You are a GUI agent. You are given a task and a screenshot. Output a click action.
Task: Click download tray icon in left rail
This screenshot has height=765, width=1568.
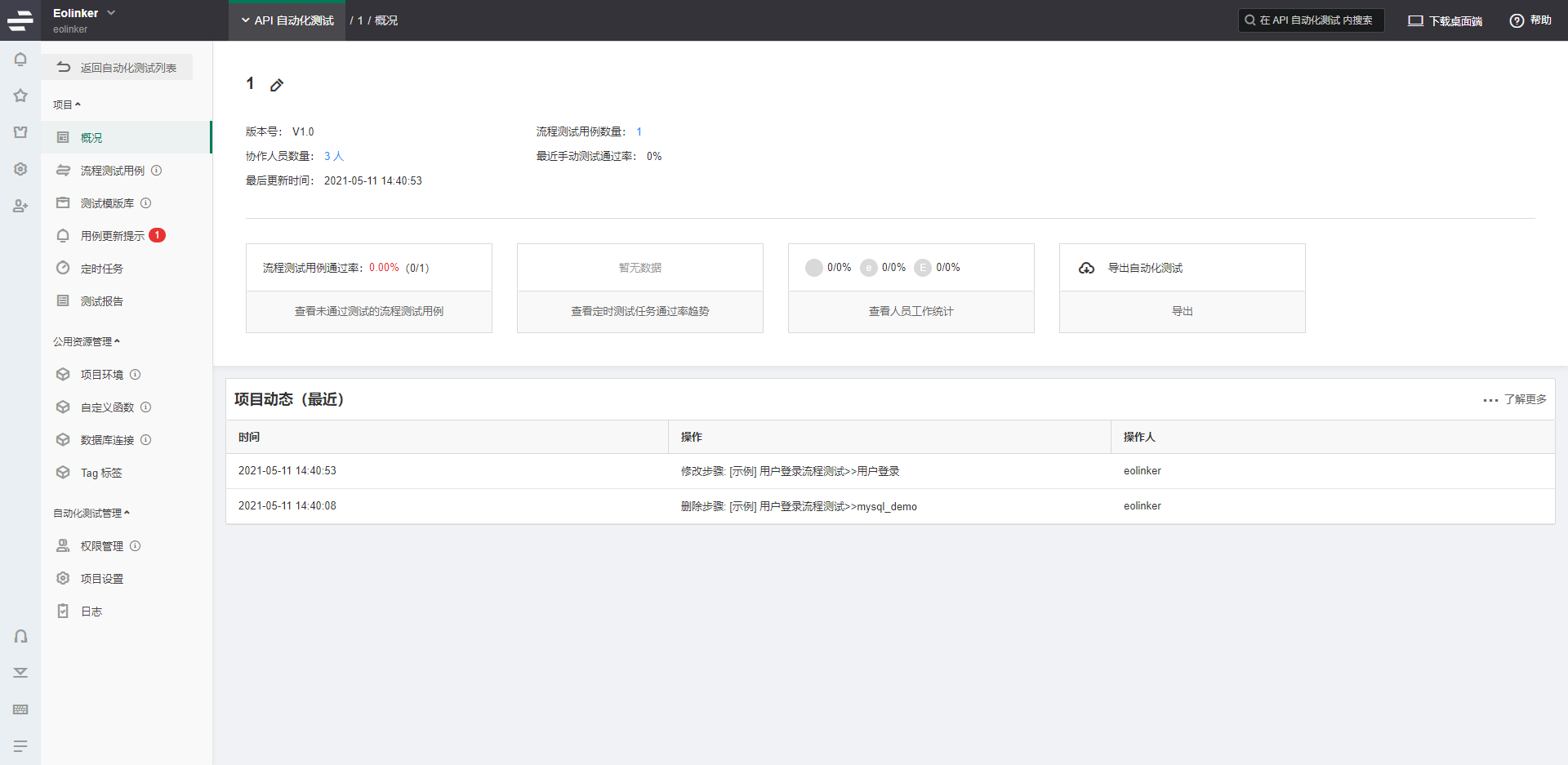click(20, 673)
